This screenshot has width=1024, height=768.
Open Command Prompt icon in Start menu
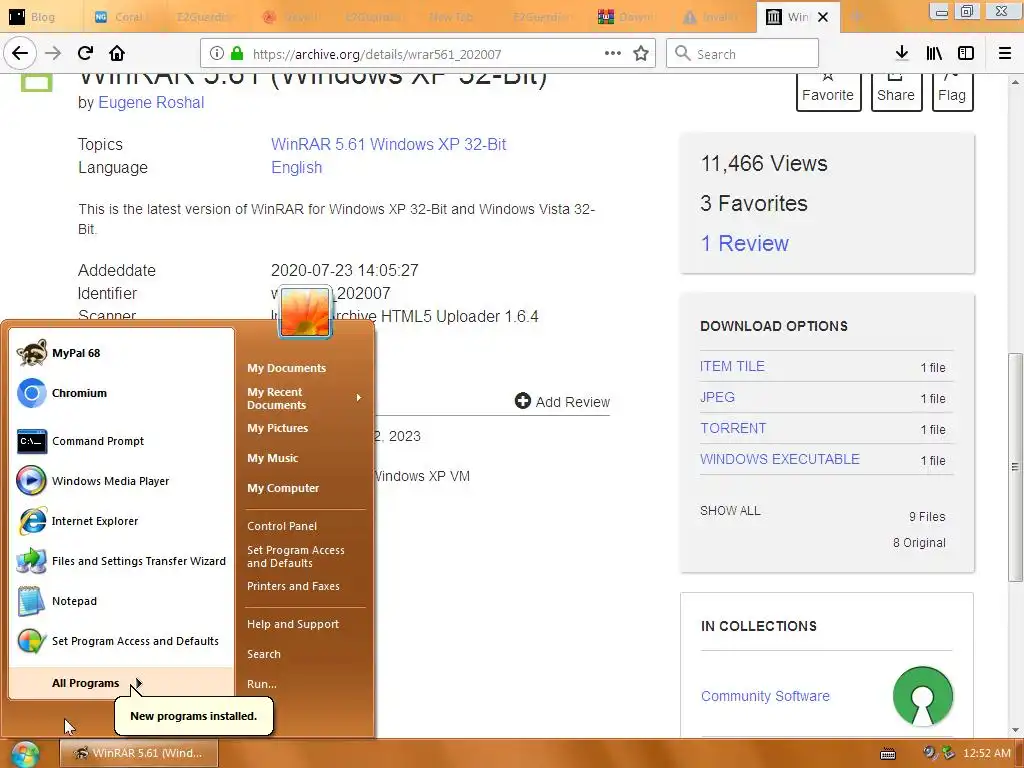click(x=31, y=441)
